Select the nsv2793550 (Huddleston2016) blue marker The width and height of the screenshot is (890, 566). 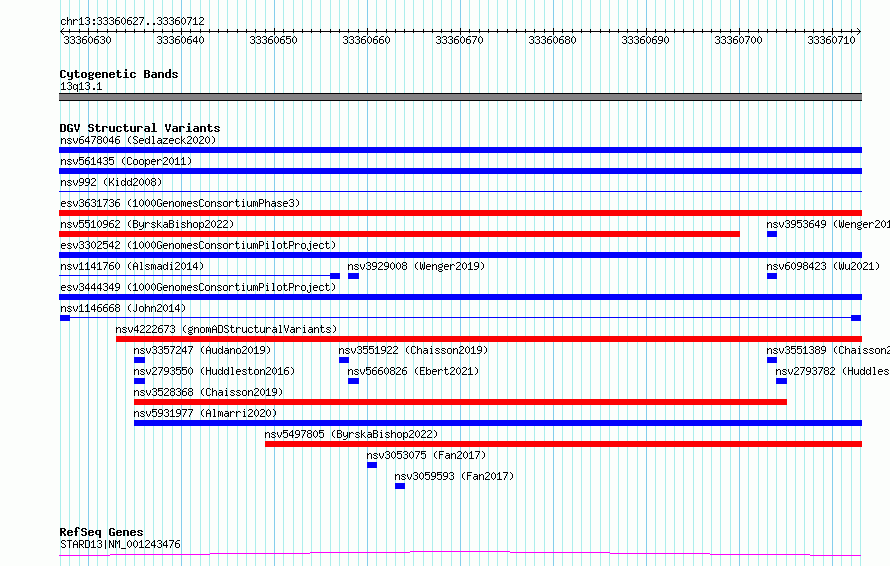tap(139, 381)
